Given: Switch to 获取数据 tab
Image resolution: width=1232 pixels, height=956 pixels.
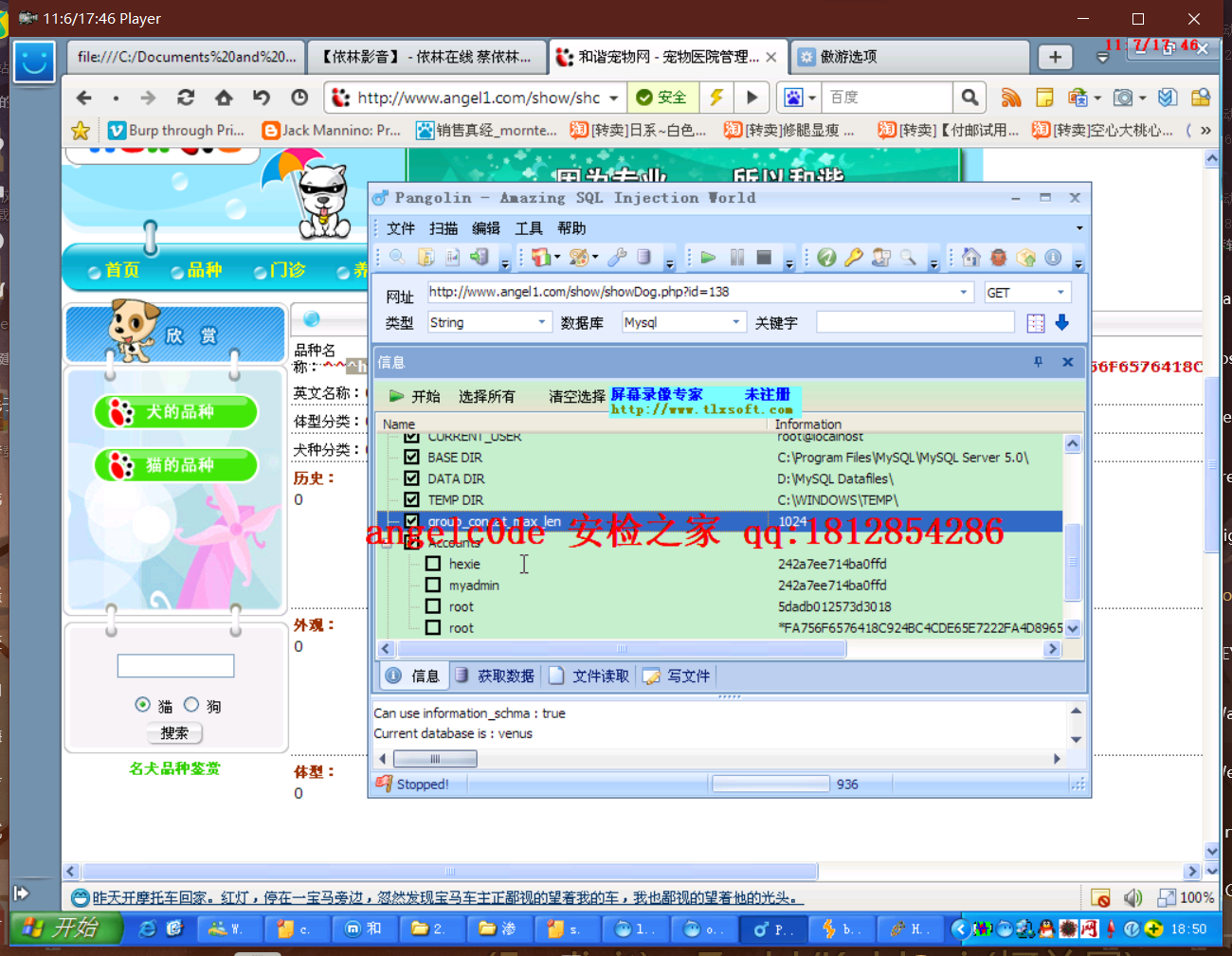Looking at the screenshot, I should coord(495,676).
